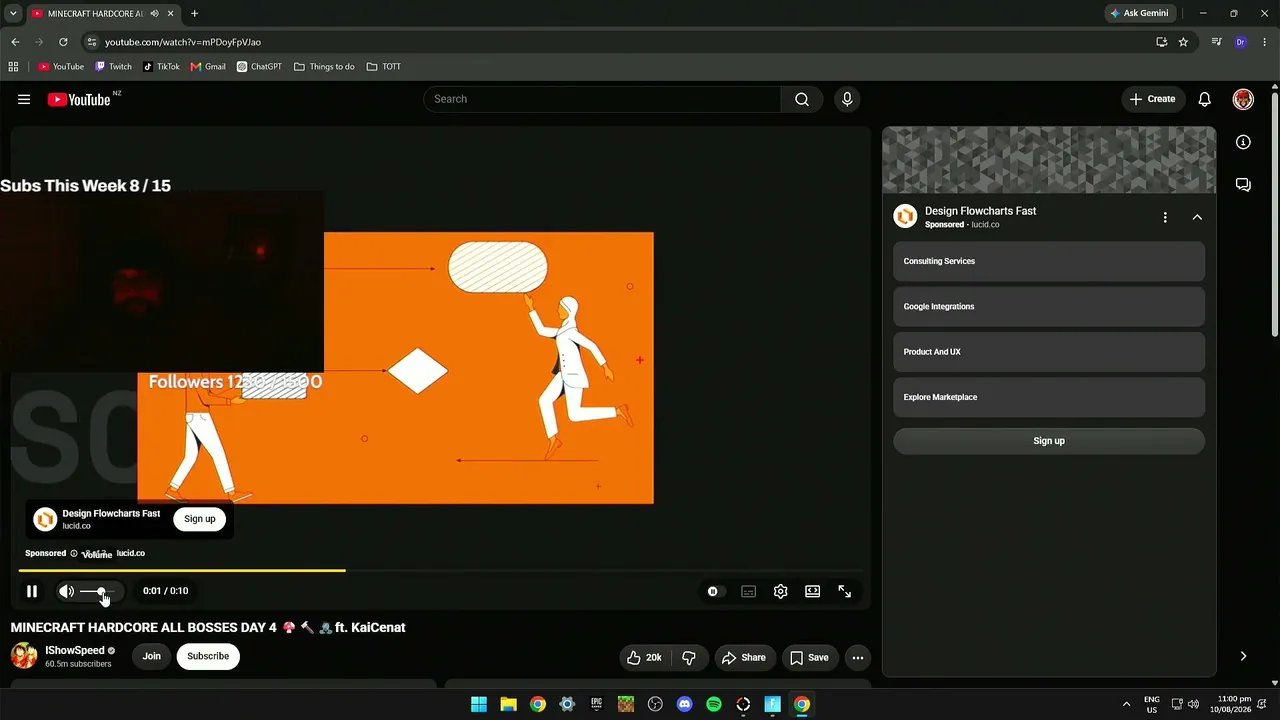1280x720 pixels.
Task: Click the search magnifier button
Action: pos(802,99)
